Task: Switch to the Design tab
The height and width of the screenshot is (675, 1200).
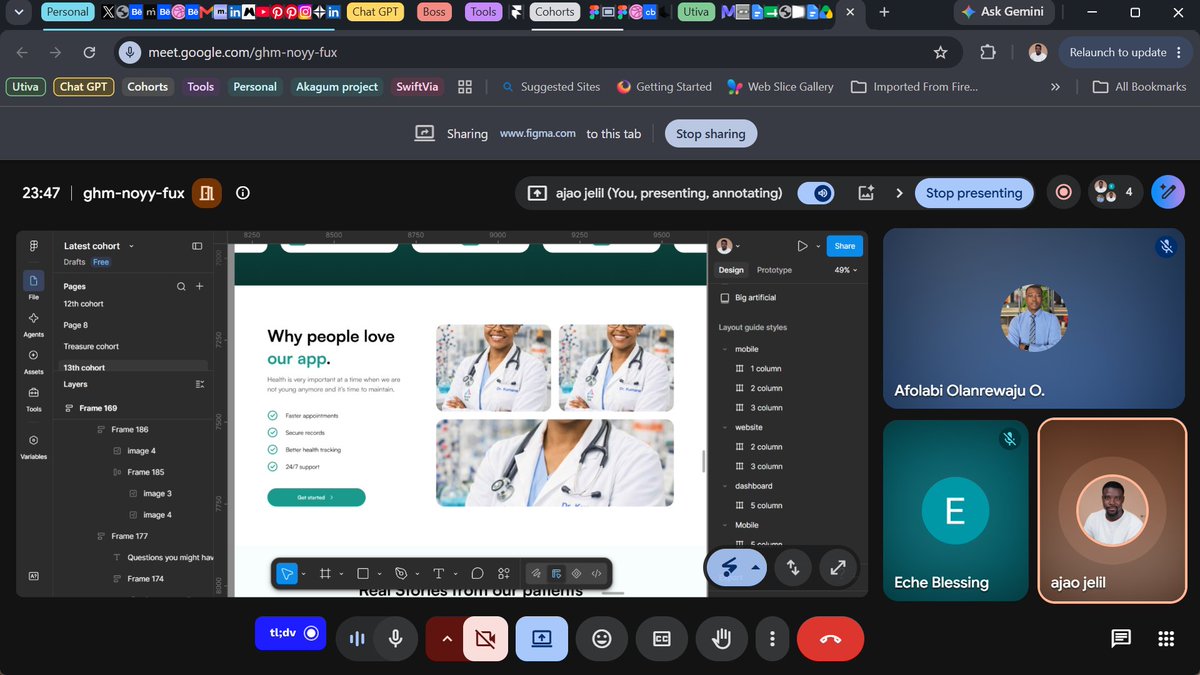Action: [x=731, y=270]
